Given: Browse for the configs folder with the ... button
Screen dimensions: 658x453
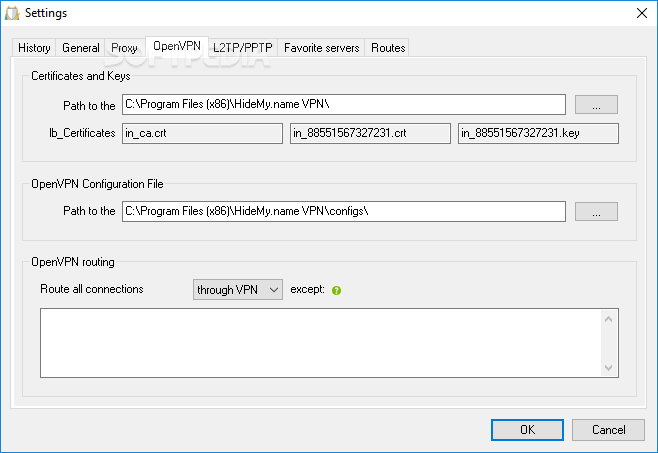Looking at the screenshot, I should click(x=596, y=212).
